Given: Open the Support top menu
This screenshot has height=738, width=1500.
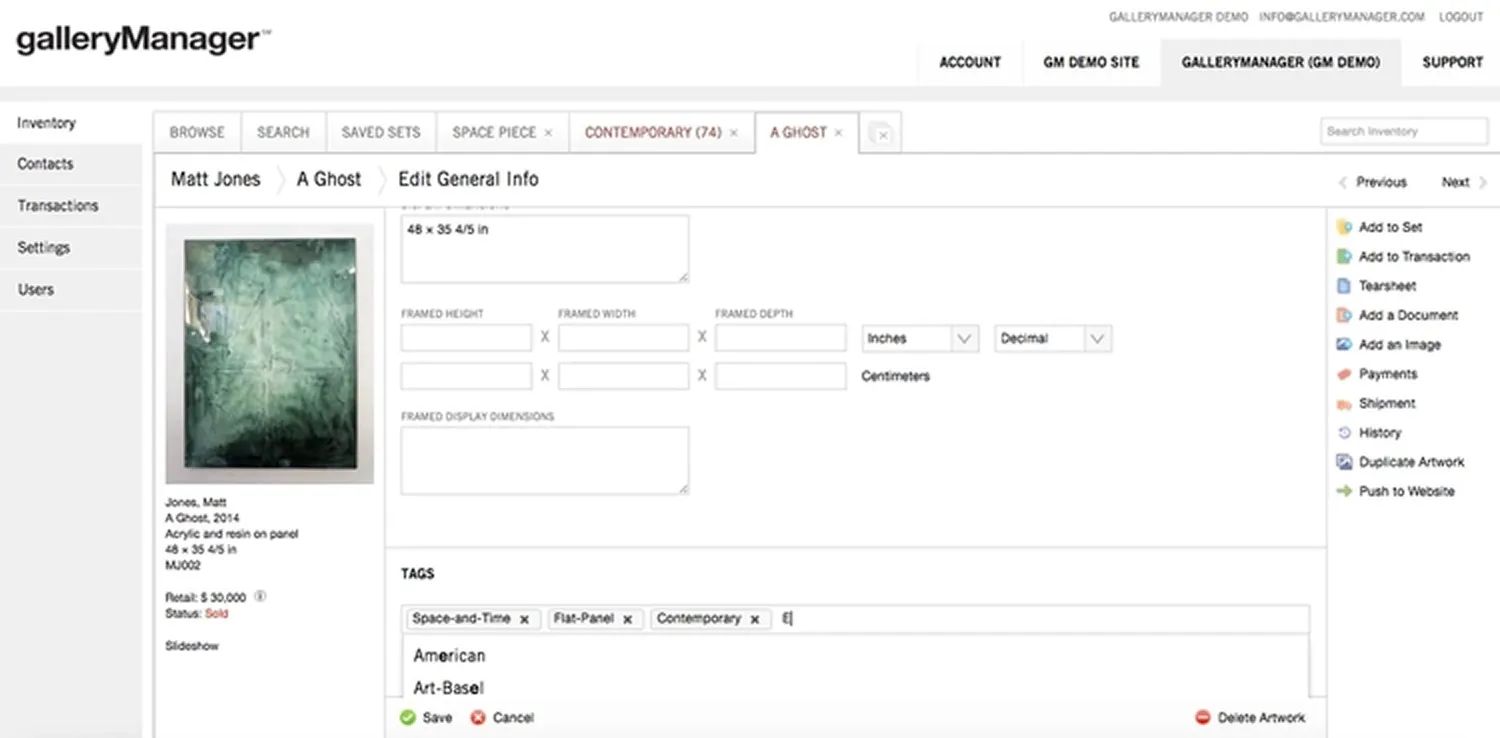Looking at the screenshot, I should click(1453, 62).
